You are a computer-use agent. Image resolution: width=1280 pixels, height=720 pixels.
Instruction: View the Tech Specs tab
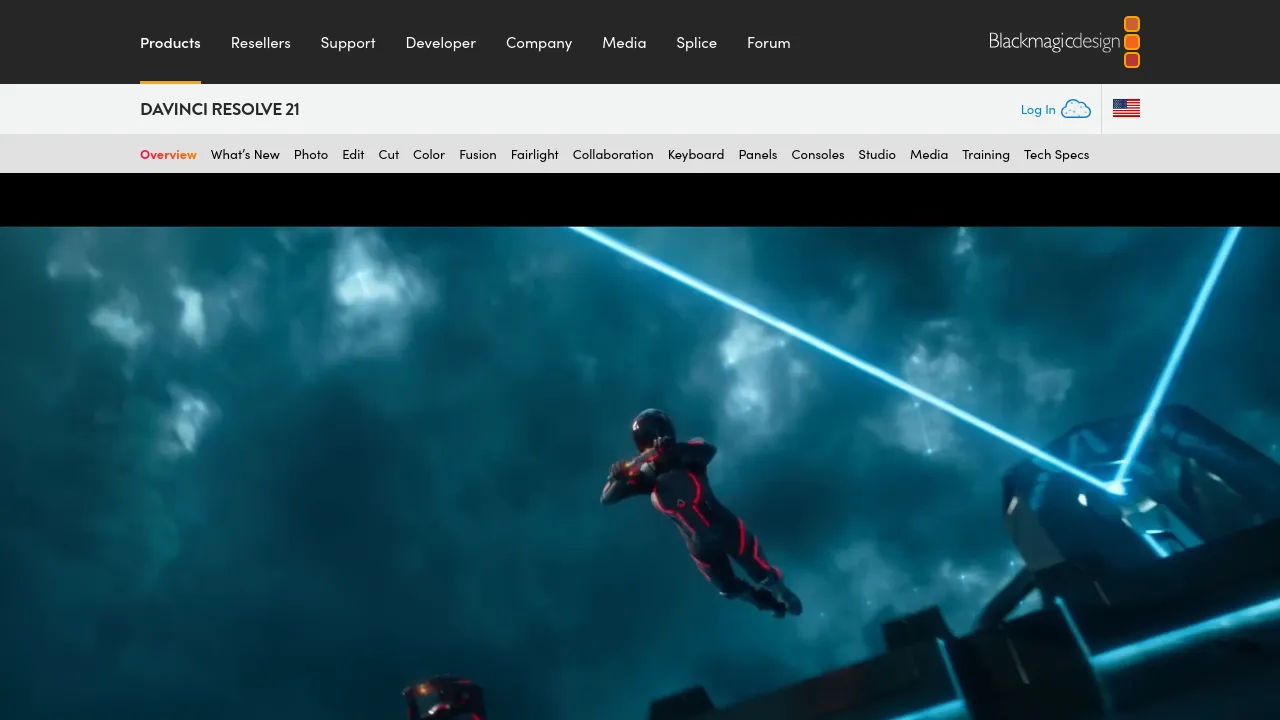(x=1056, y=155)
